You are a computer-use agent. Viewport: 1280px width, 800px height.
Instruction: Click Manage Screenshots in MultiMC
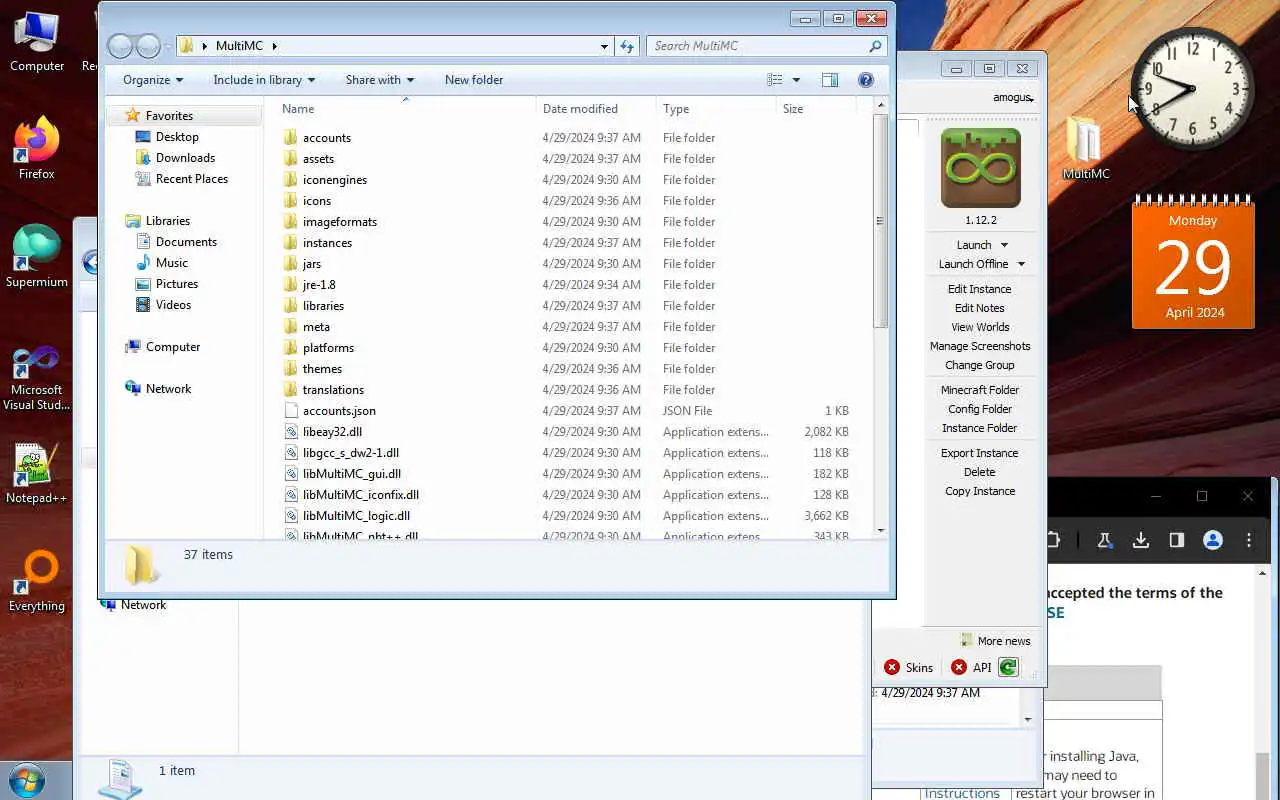[x=980, y=346]
